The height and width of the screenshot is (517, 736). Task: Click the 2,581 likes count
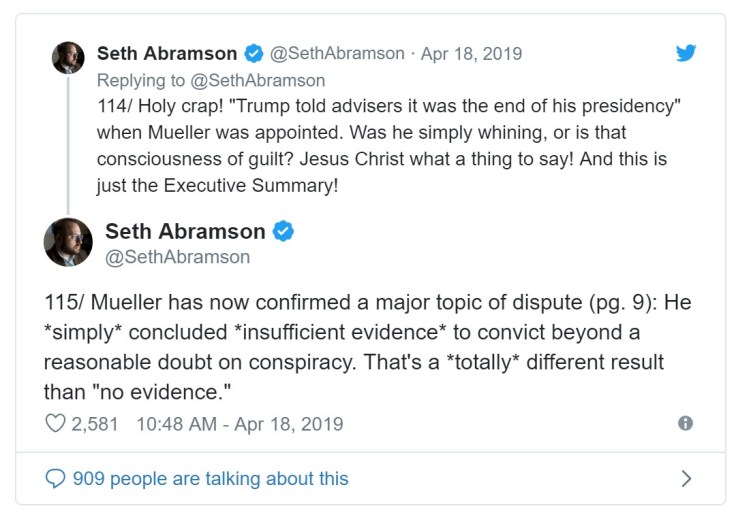95,424
